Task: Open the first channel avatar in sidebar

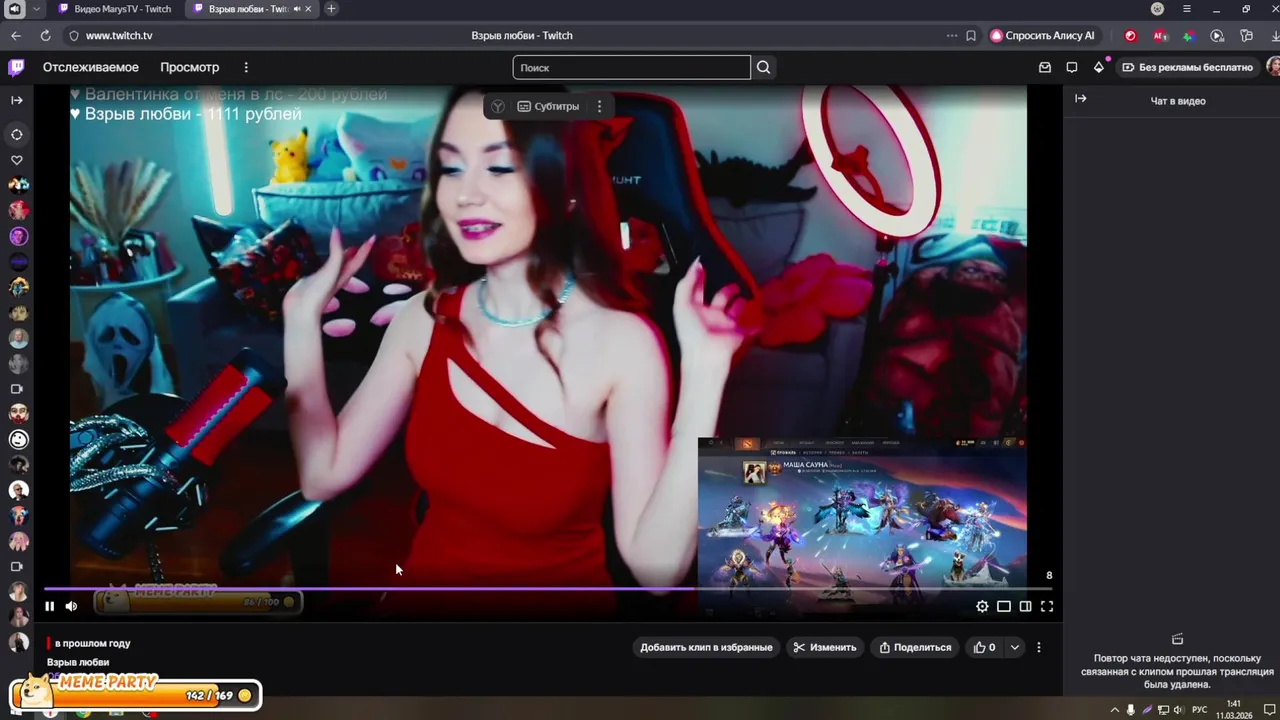Action: (x=18, y=185)
